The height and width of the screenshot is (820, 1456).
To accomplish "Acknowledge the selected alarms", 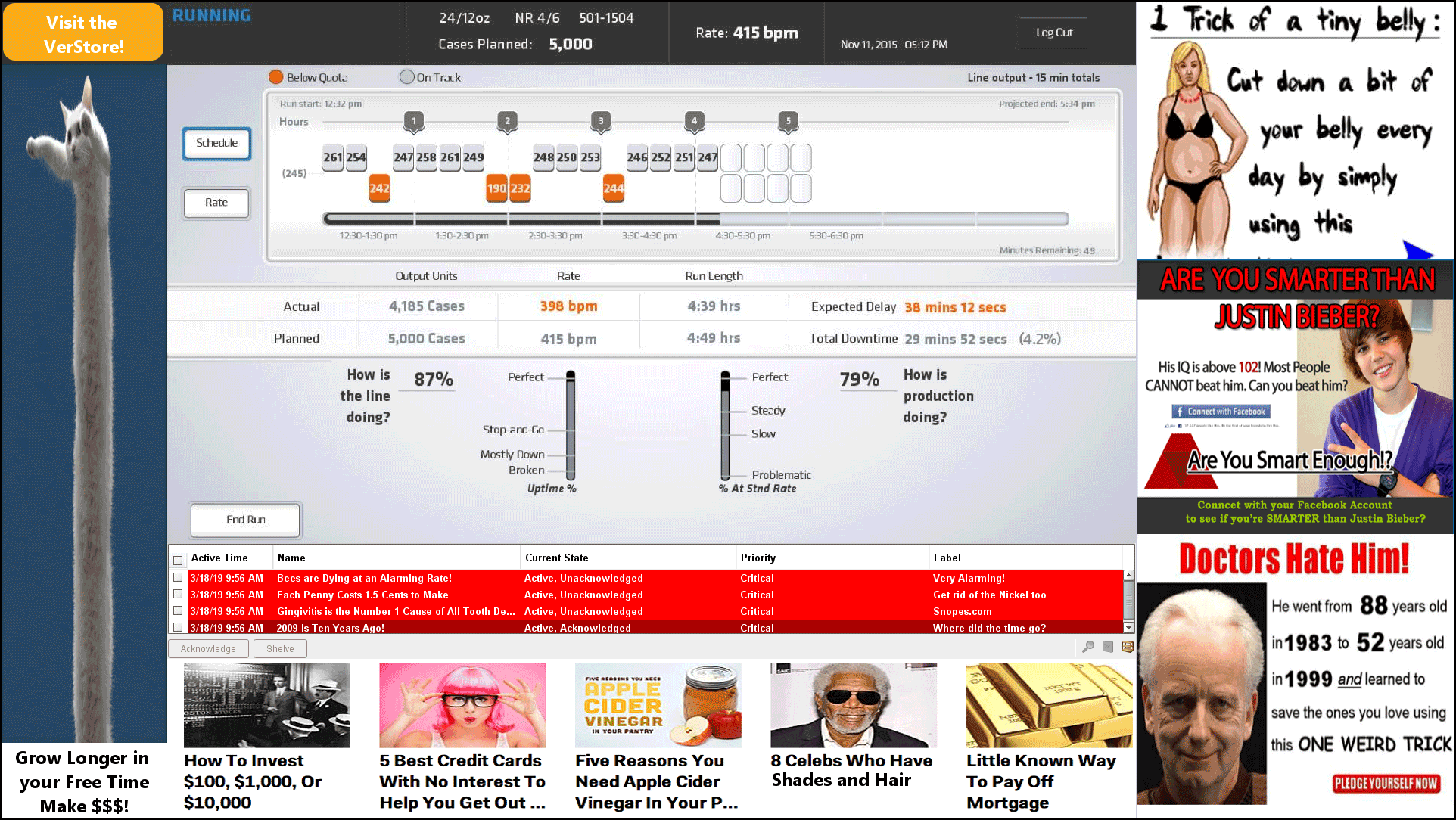I will [208, 648].
